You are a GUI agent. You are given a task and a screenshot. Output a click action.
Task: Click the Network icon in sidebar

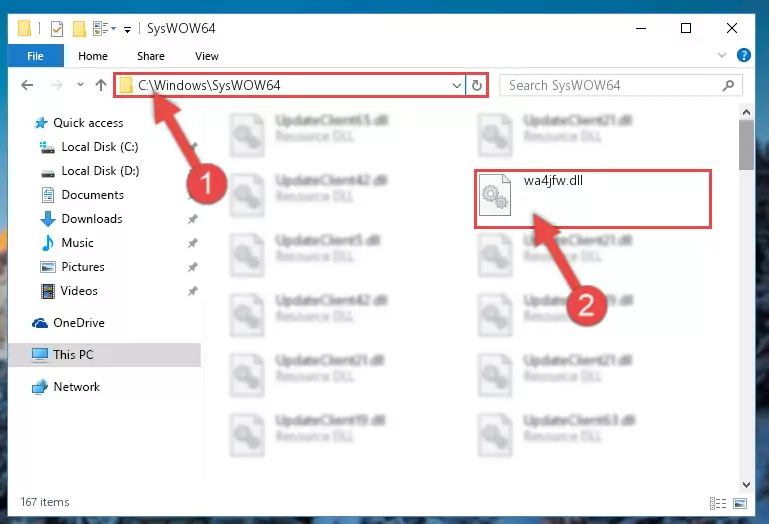click(x=40, y=387)
